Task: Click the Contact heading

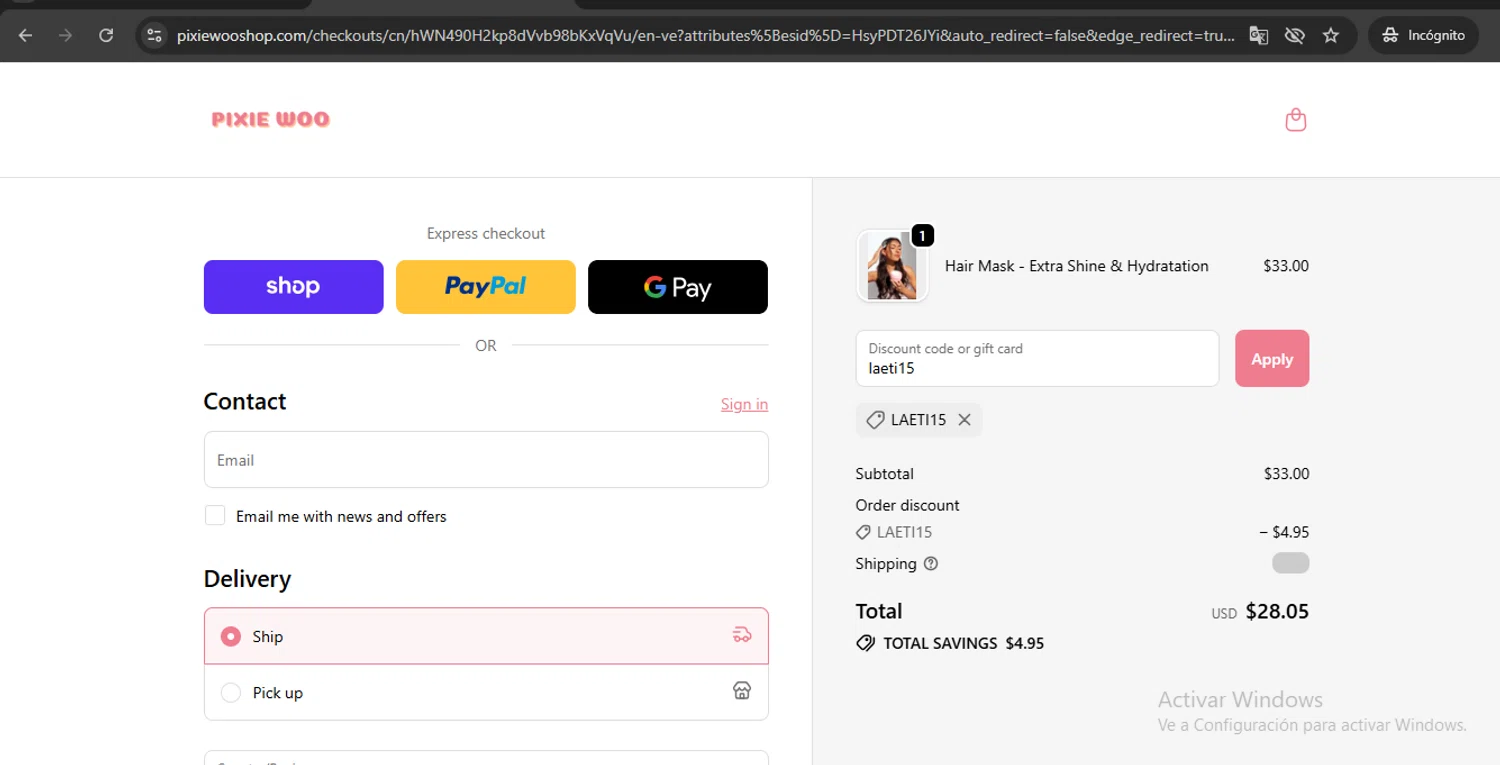Action: [x=245, y=401]
